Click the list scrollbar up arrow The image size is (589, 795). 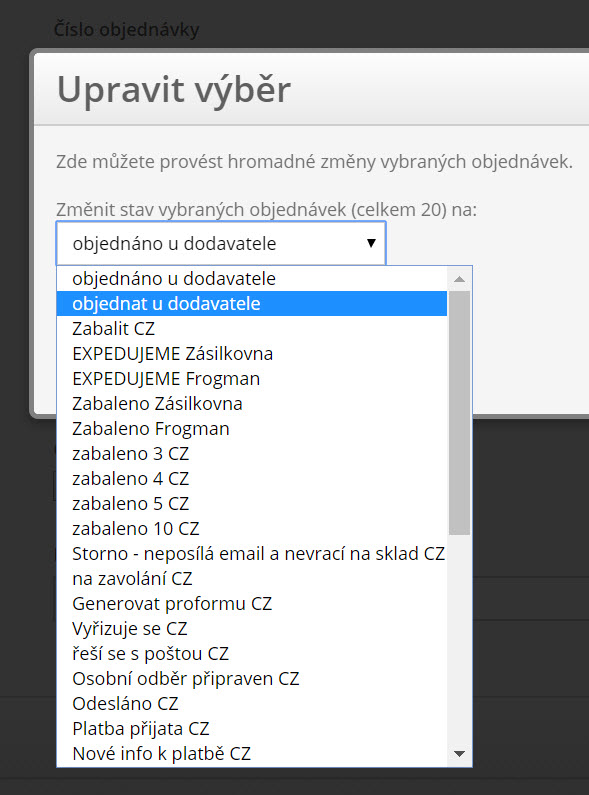coord(460,279)
